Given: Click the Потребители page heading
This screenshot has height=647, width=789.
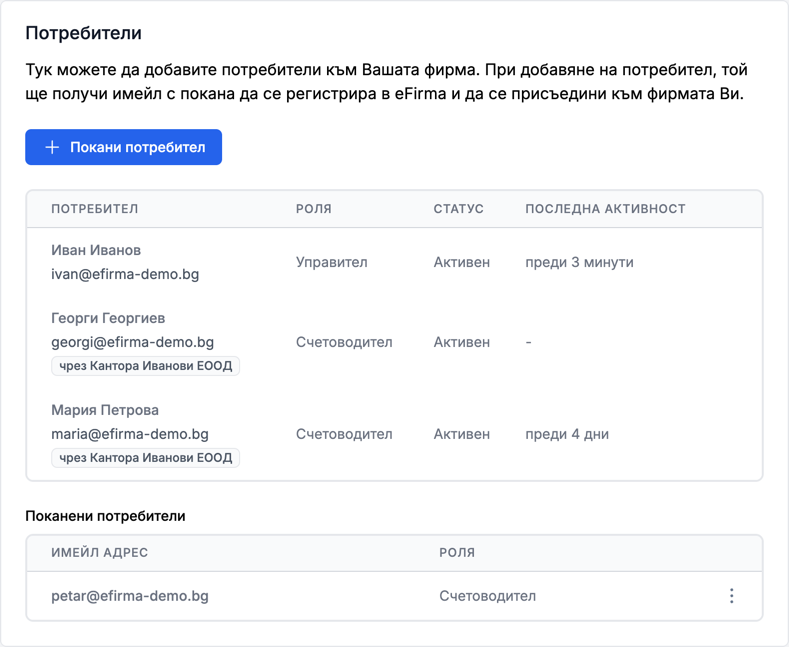Looking at the screenshot, I should pyautogui.click(x=84, y=33).
